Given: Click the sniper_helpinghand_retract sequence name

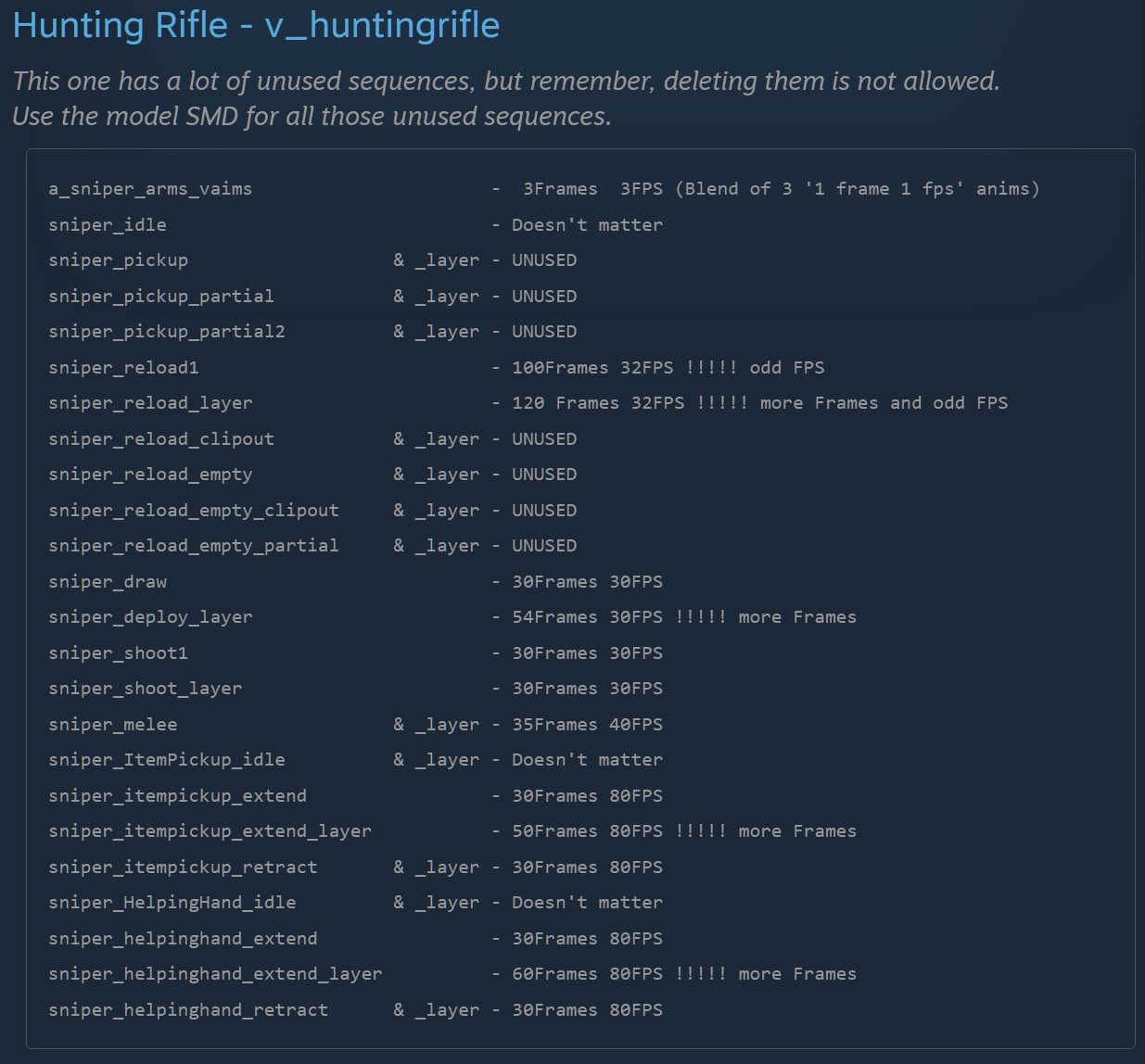Looking at the screenshot, I should click(188, 1010).
